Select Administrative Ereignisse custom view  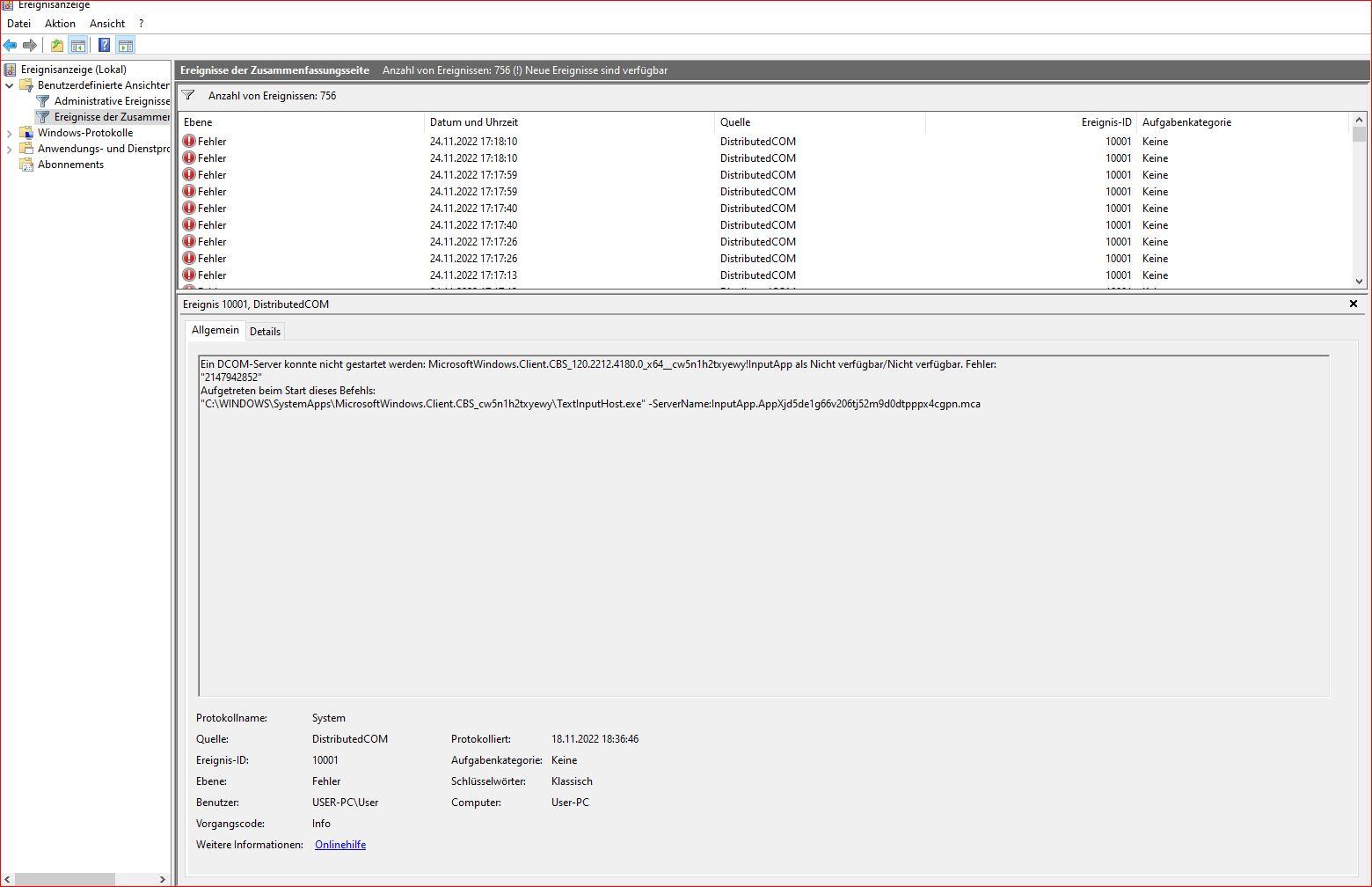112,101
